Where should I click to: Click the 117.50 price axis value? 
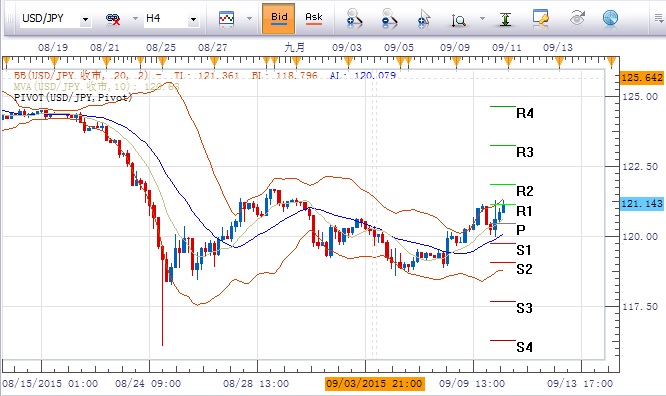pos(640,306)
